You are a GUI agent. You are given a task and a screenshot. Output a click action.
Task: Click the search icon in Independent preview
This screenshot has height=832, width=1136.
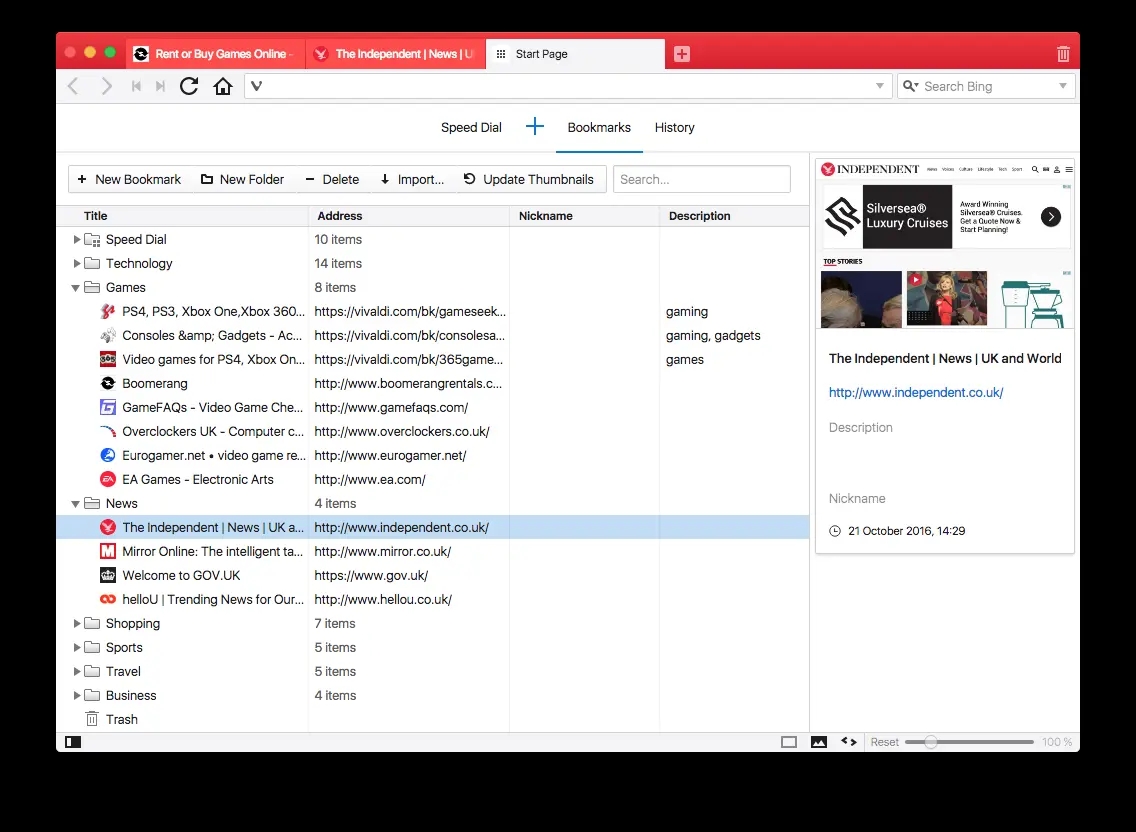1035,169
